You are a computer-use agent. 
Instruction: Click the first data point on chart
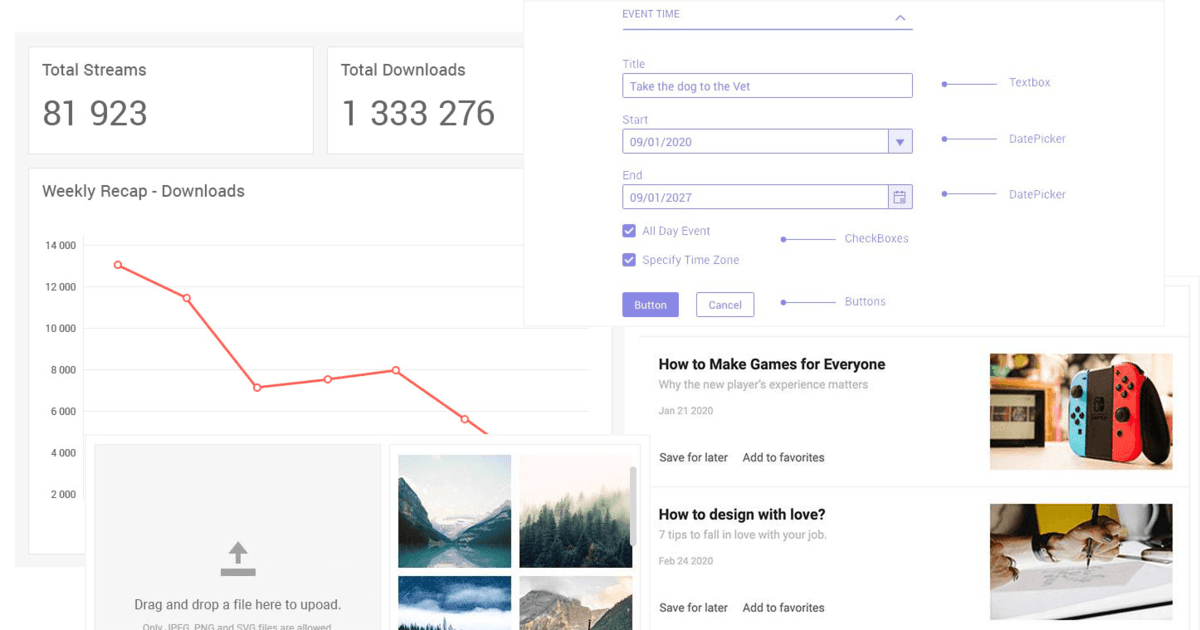[118, 265]
